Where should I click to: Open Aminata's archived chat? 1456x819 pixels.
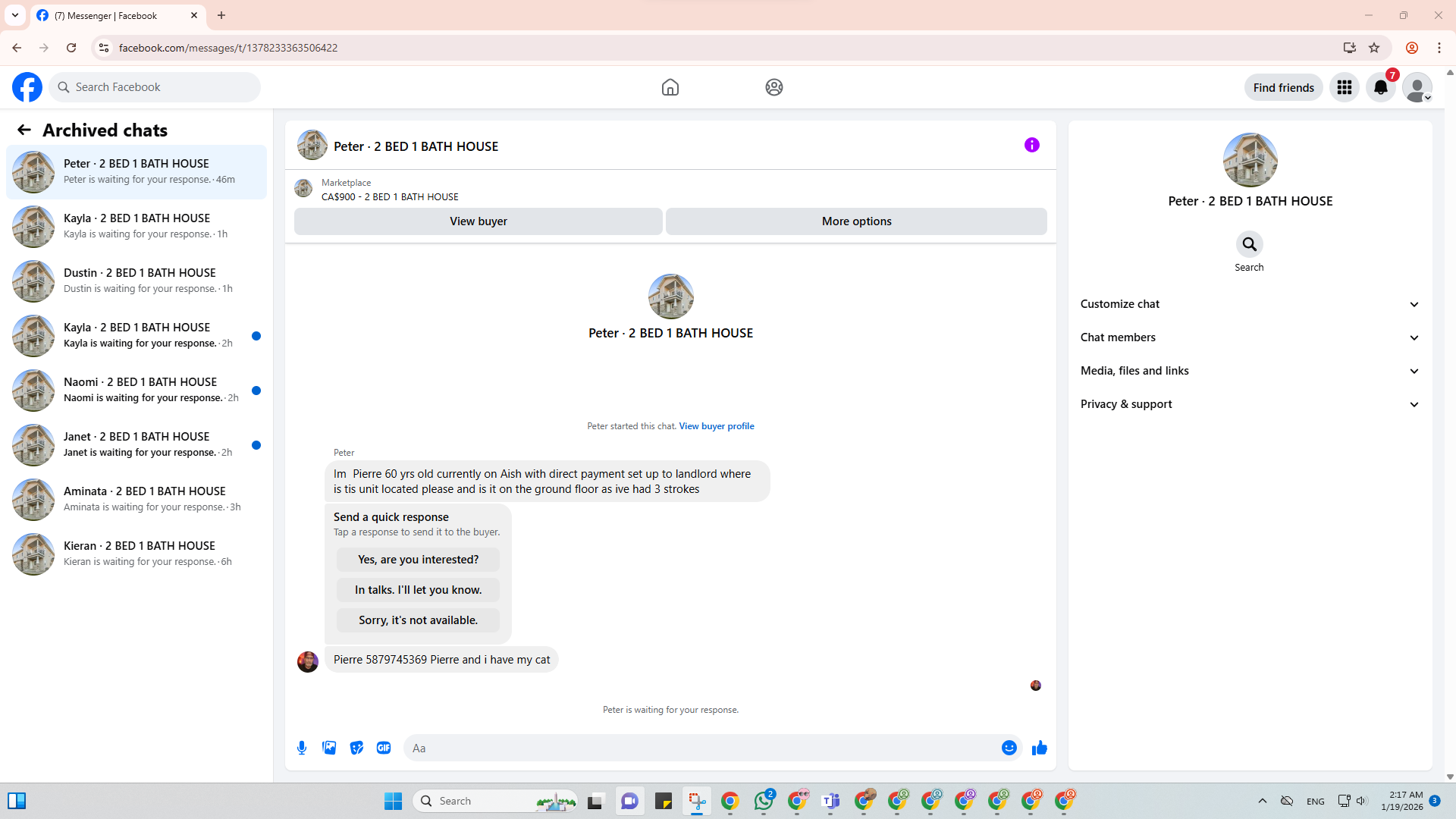coord(136,500)
